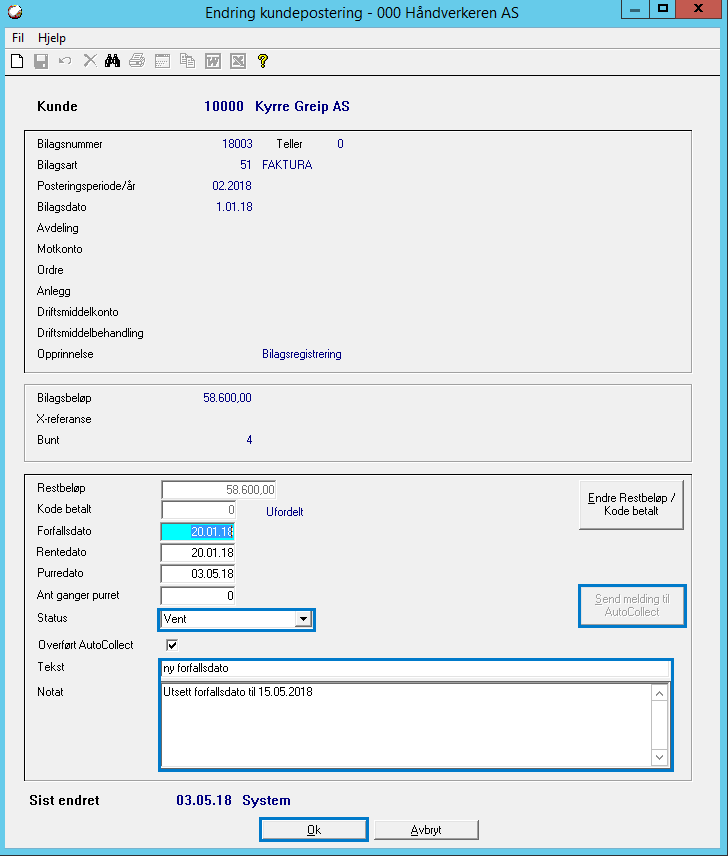Click the Purredato input field
Screen dimensions: 728x856
[198, 574]
